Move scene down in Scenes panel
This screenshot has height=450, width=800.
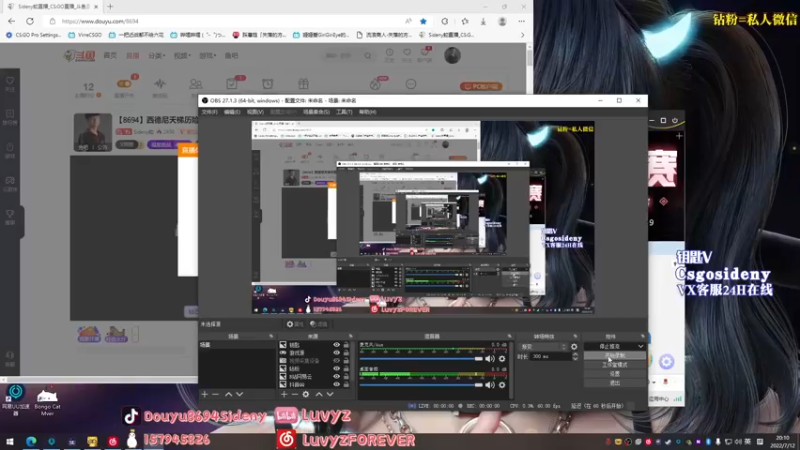(x=240, y=394)
